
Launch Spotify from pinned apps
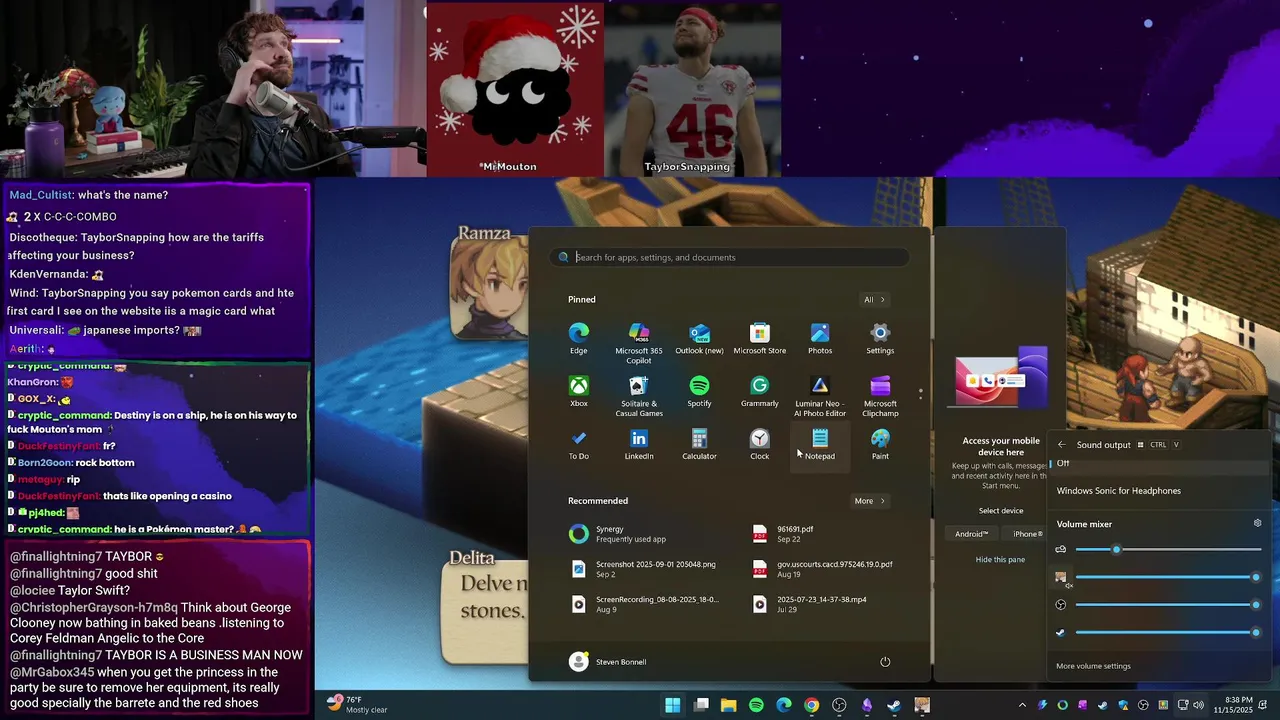(699, 391)
